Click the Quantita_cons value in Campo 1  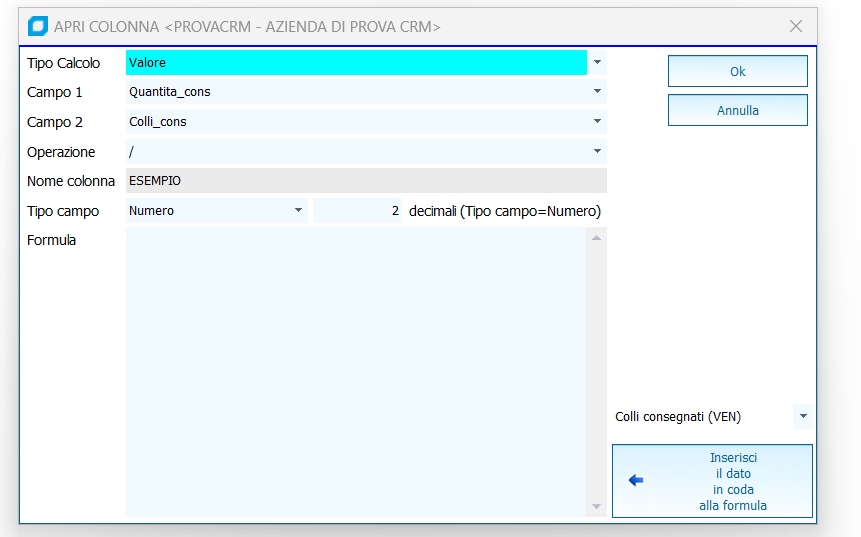click(170, 92)
